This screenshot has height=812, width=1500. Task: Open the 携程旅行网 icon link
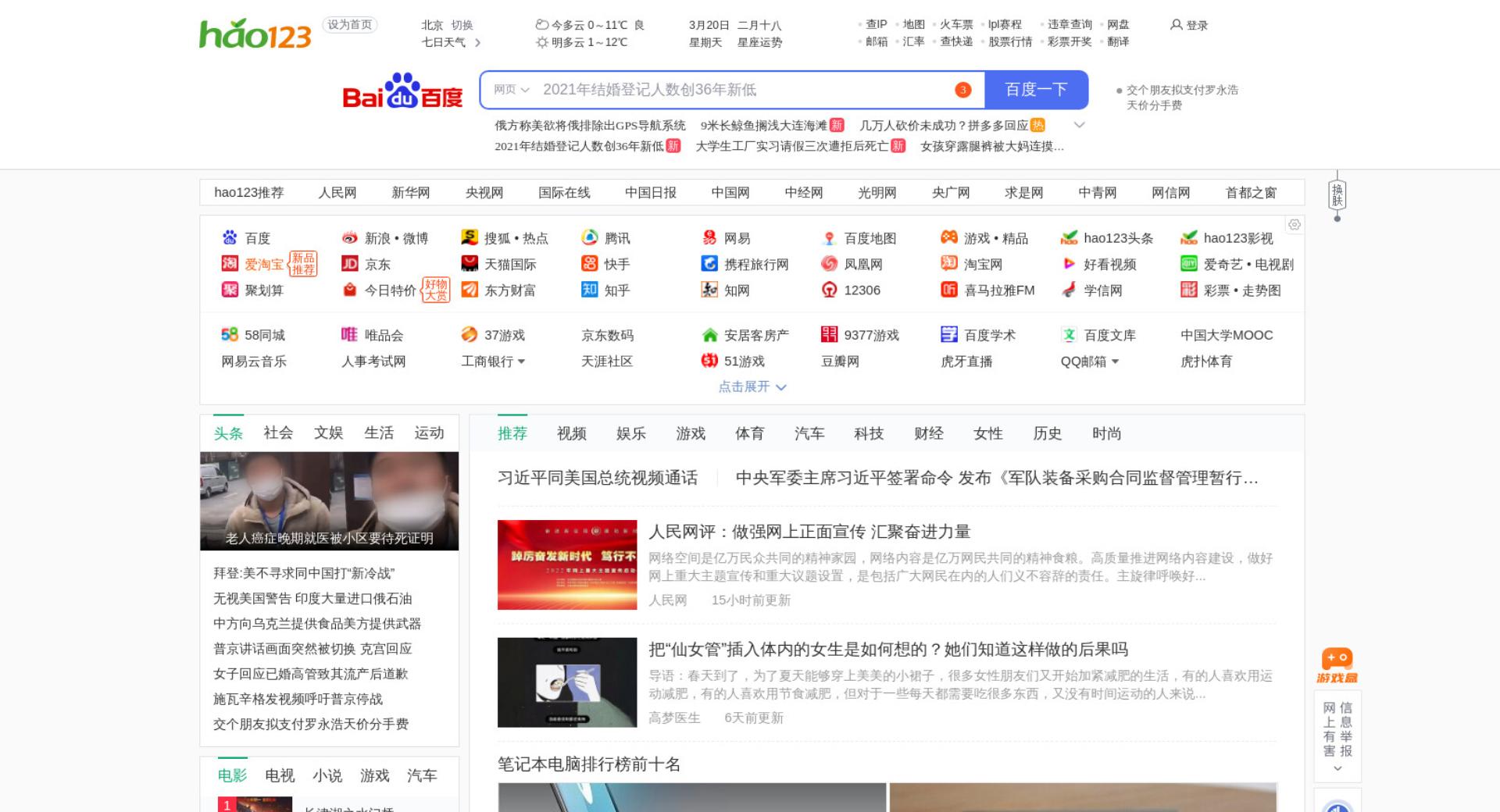tap(709, 264)
